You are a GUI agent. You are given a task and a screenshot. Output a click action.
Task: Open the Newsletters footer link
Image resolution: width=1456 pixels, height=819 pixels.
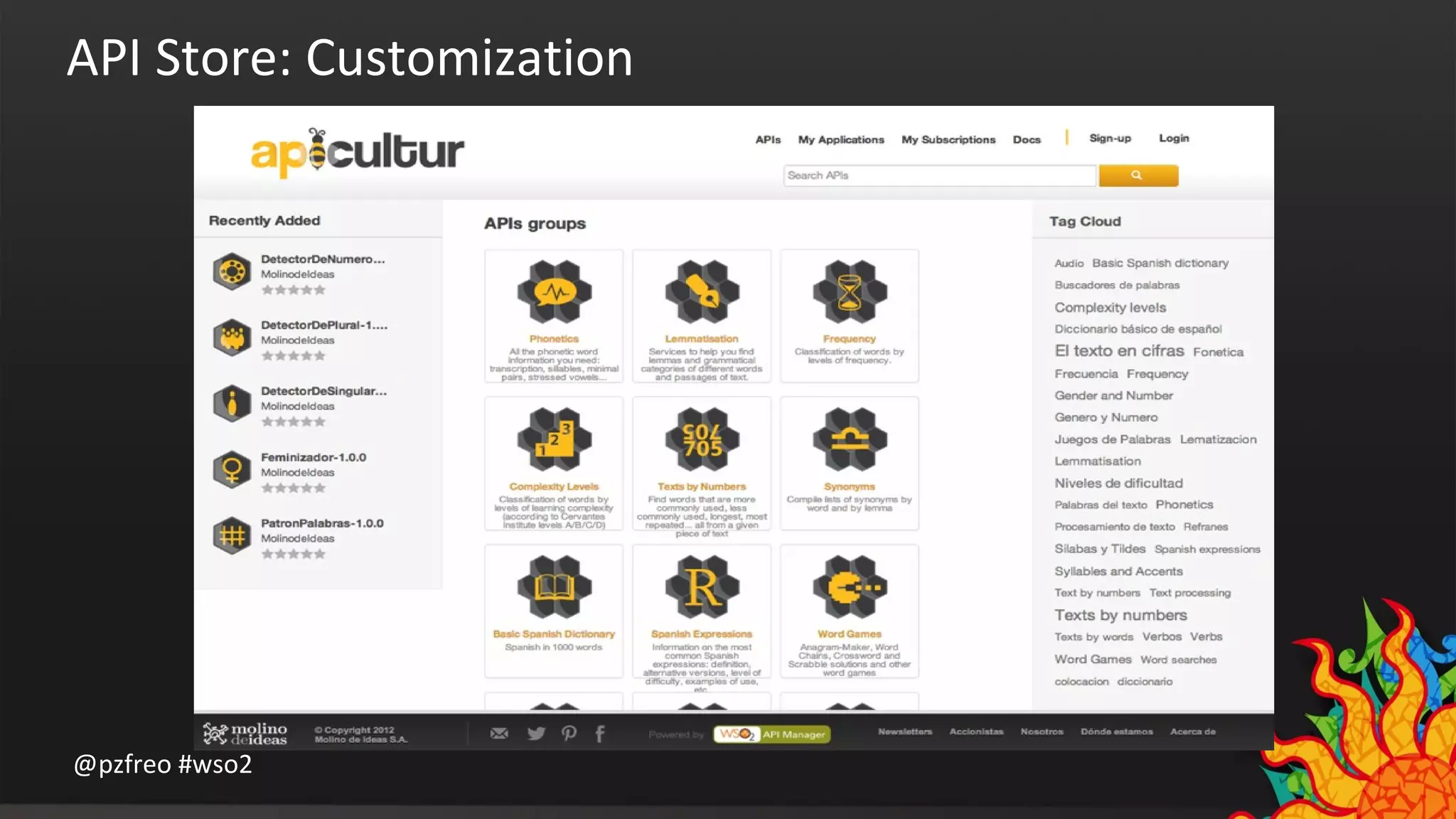click(904, 732)
